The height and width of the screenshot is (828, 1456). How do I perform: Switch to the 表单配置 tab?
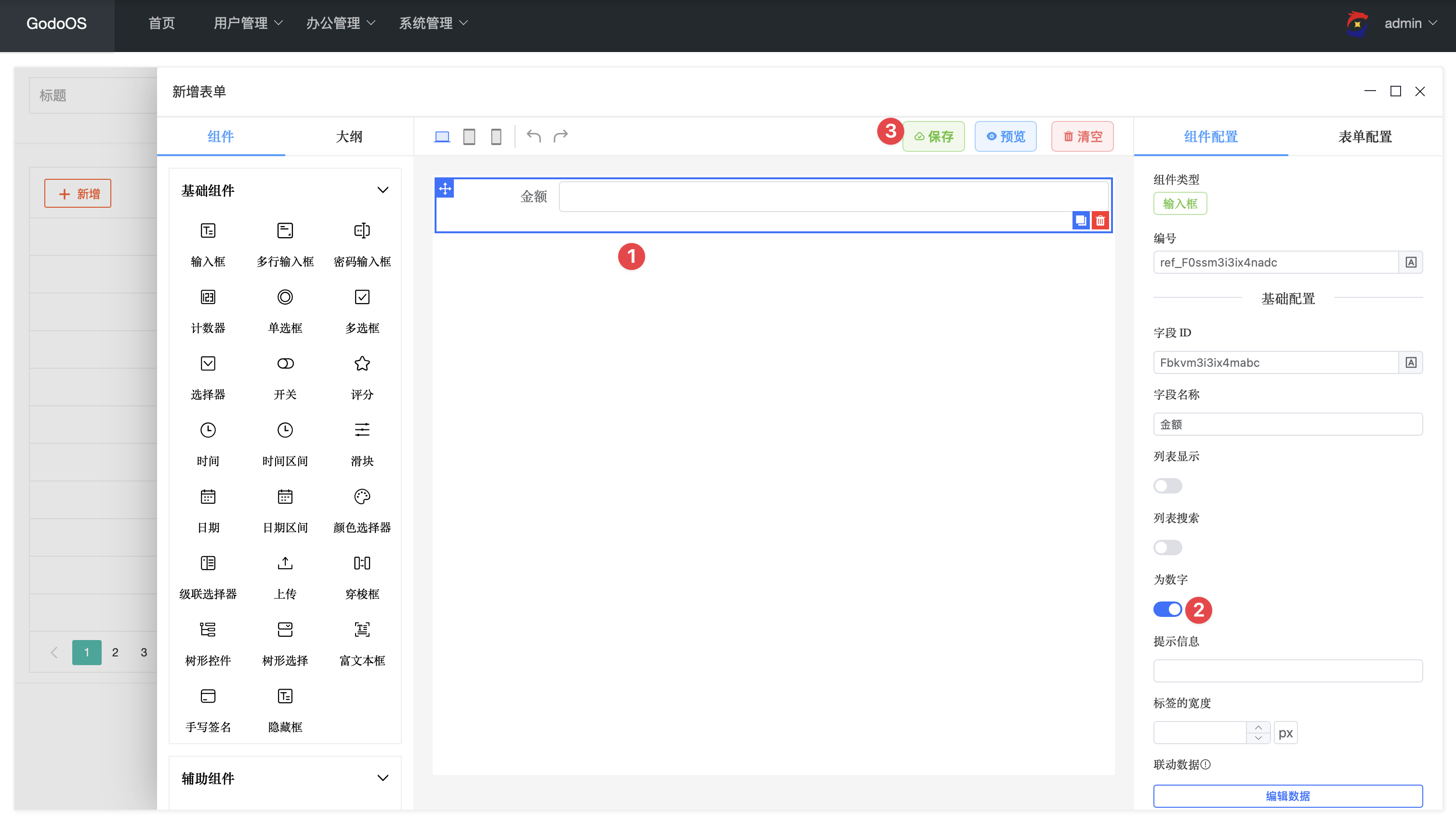1364,136
